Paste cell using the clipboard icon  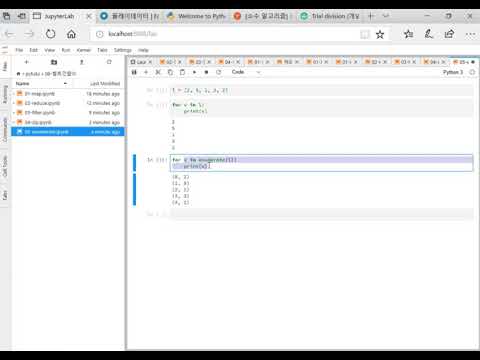[182, 72]
